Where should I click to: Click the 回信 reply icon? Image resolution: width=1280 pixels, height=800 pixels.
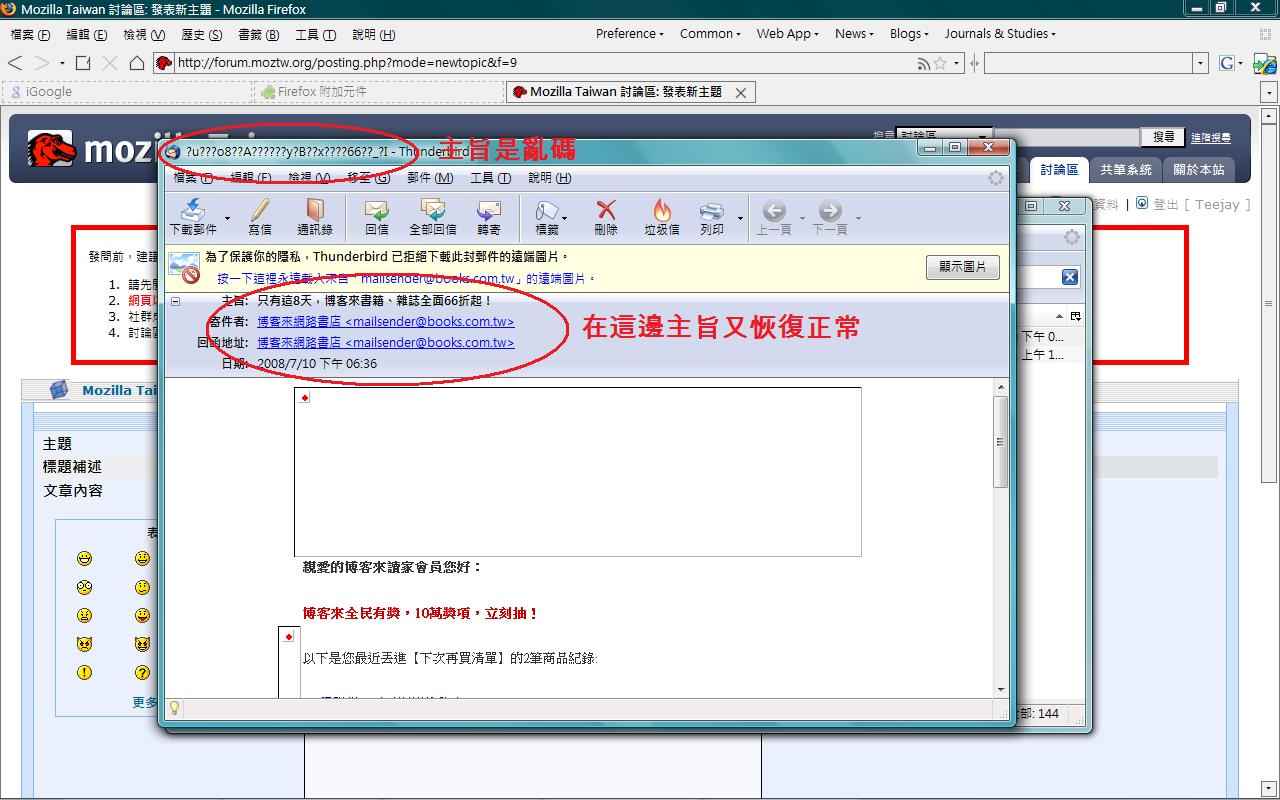[x=376, y=211]
